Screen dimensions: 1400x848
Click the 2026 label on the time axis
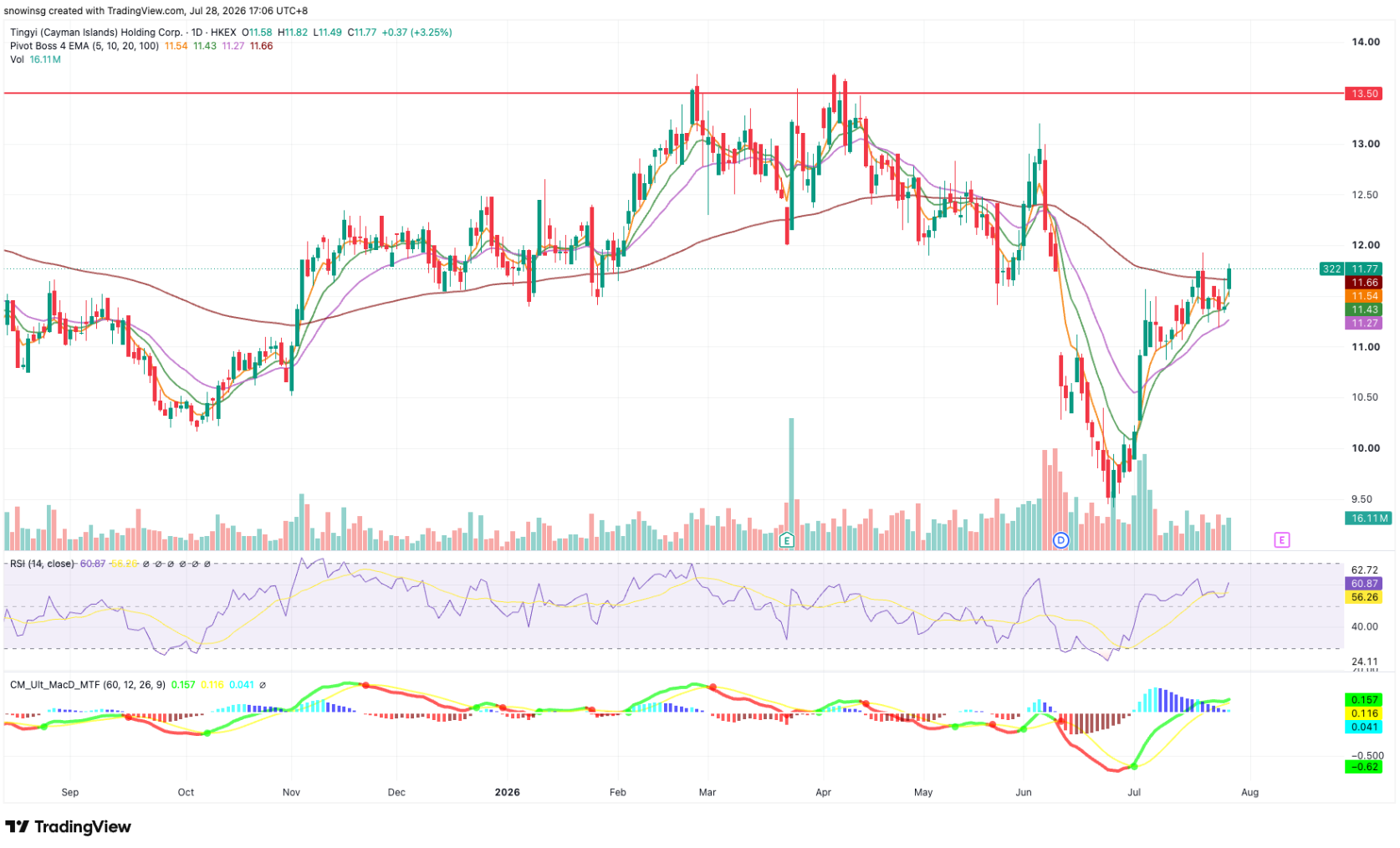pos(508,792)
